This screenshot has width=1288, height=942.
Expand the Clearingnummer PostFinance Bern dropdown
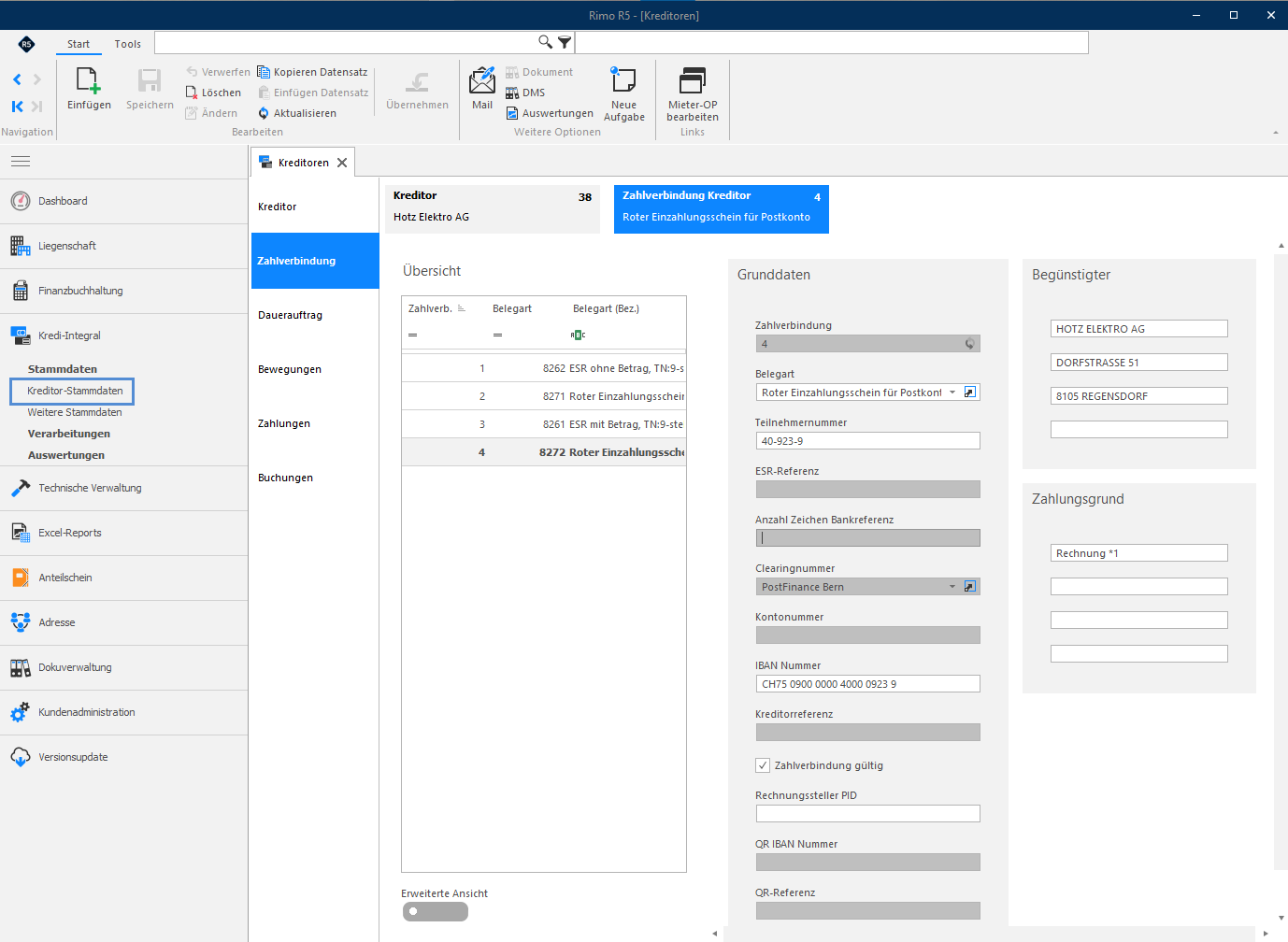[952, 587]
